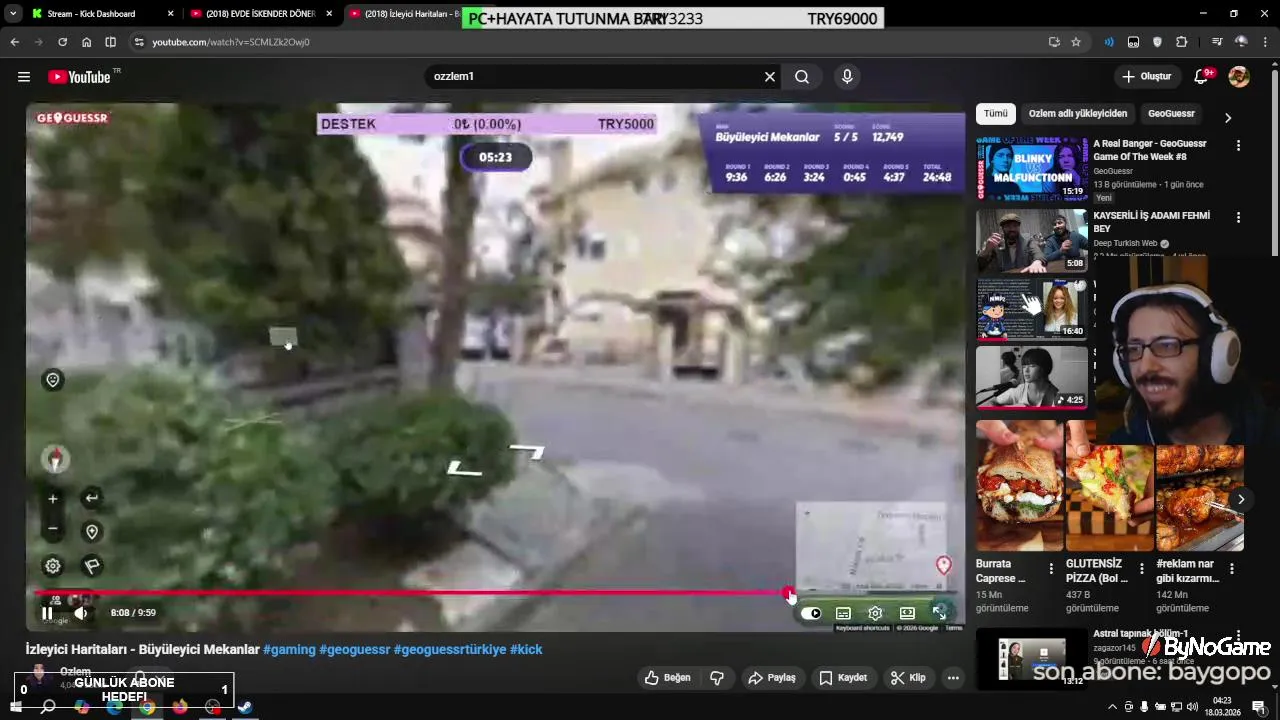This screenshot has height=720, width=1280.
Task: Open the #gaming hashtag link
Action: [x=289, y=649]
